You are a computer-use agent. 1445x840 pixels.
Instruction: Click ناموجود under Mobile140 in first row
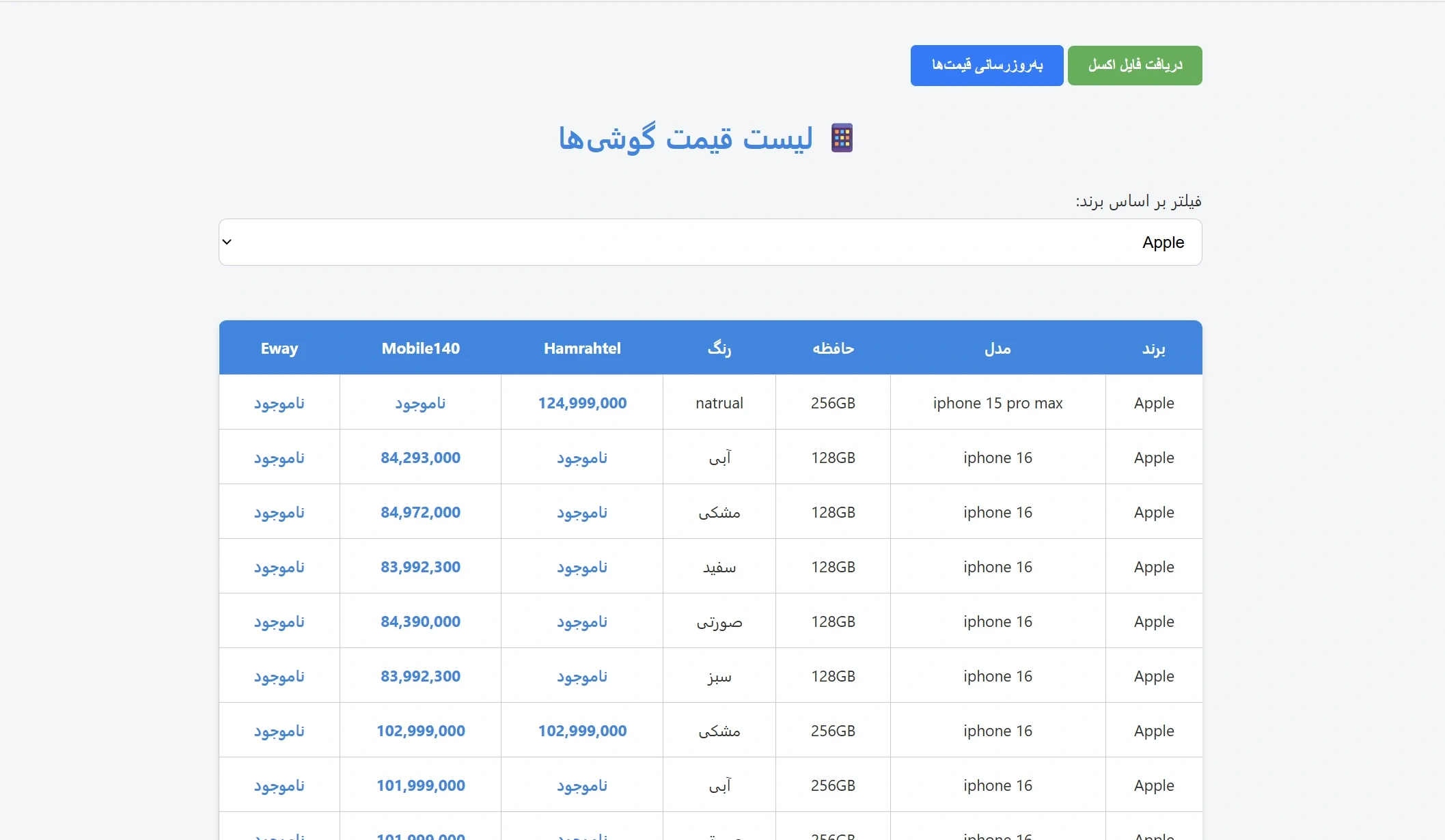(421, 403)
